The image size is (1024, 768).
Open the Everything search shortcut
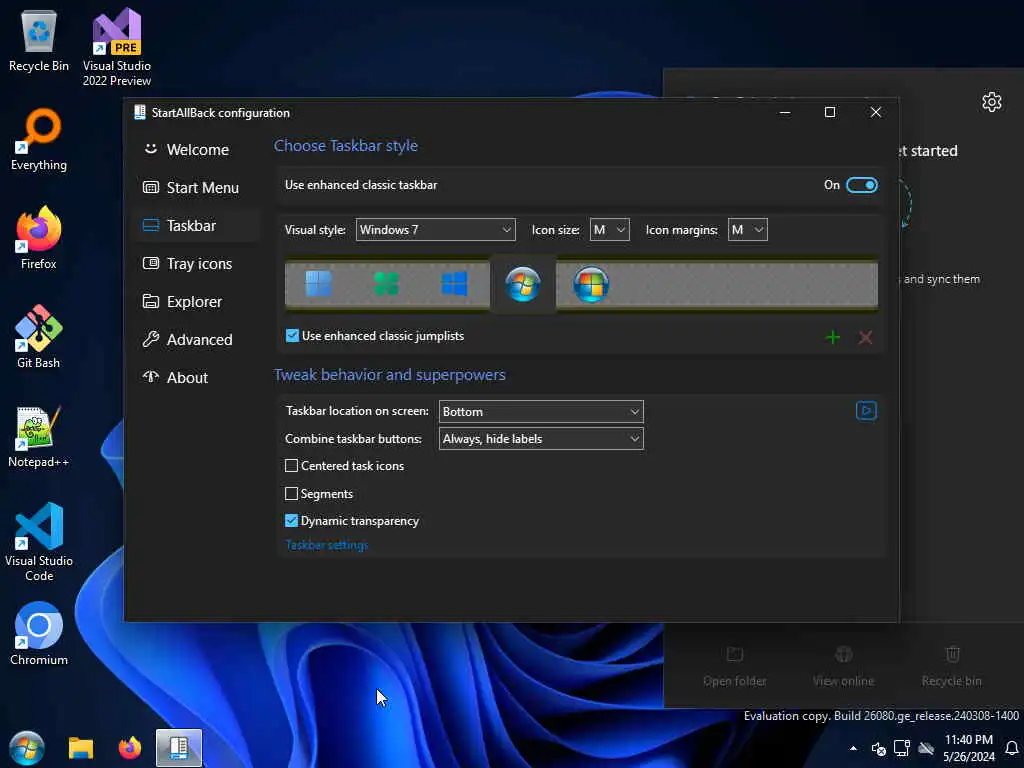coord(39,139)
